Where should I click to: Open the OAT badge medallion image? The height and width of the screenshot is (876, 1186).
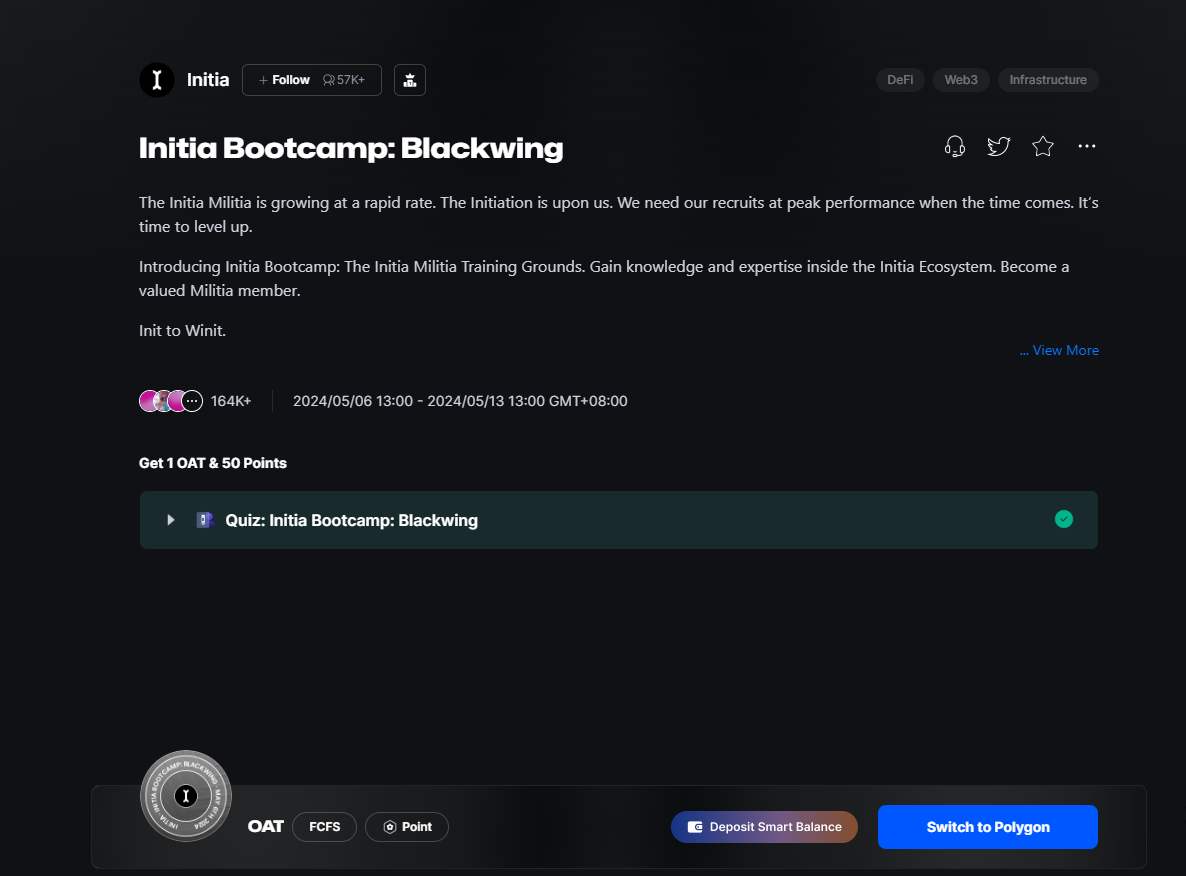pyautogui.click(x=186, y=796)
